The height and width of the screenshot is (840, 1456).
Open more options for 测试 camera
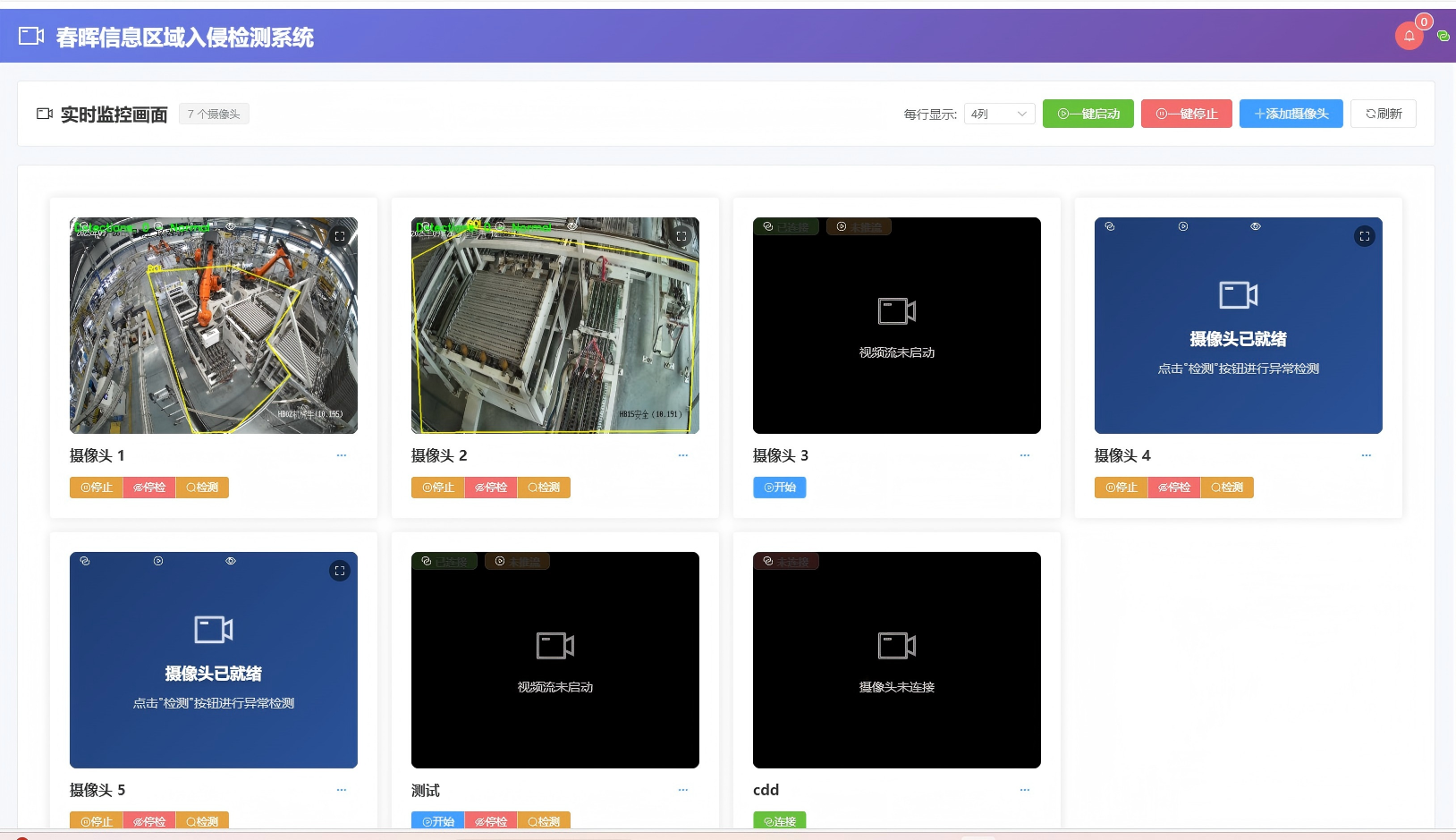coord(682,791)
